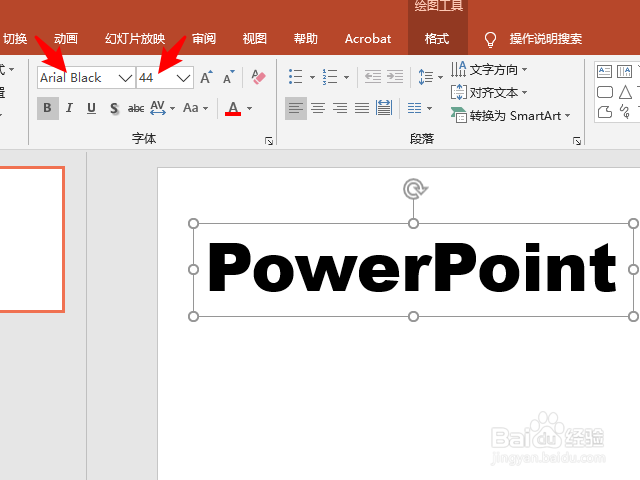
Task: Click top-left sizing handle of text box
Action: (193, 223)
